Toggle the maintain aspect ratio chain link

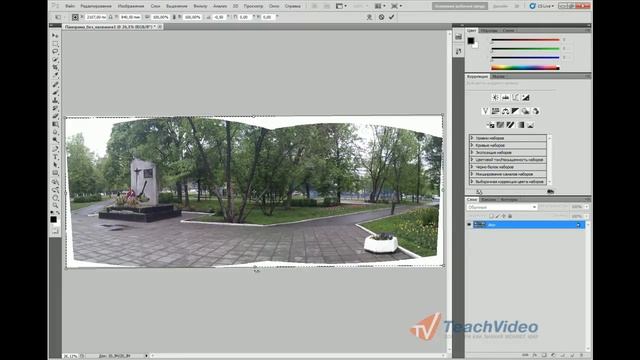[x=174, y=17]
